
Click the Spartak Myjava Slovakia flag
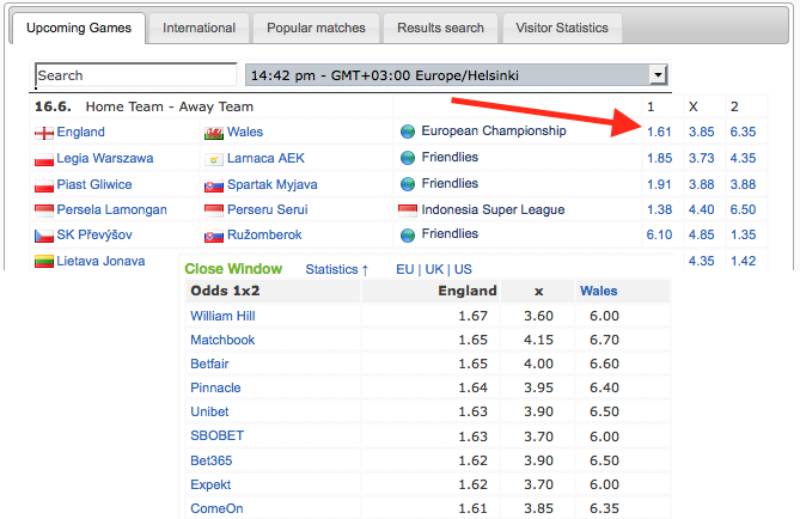(213, 185)
